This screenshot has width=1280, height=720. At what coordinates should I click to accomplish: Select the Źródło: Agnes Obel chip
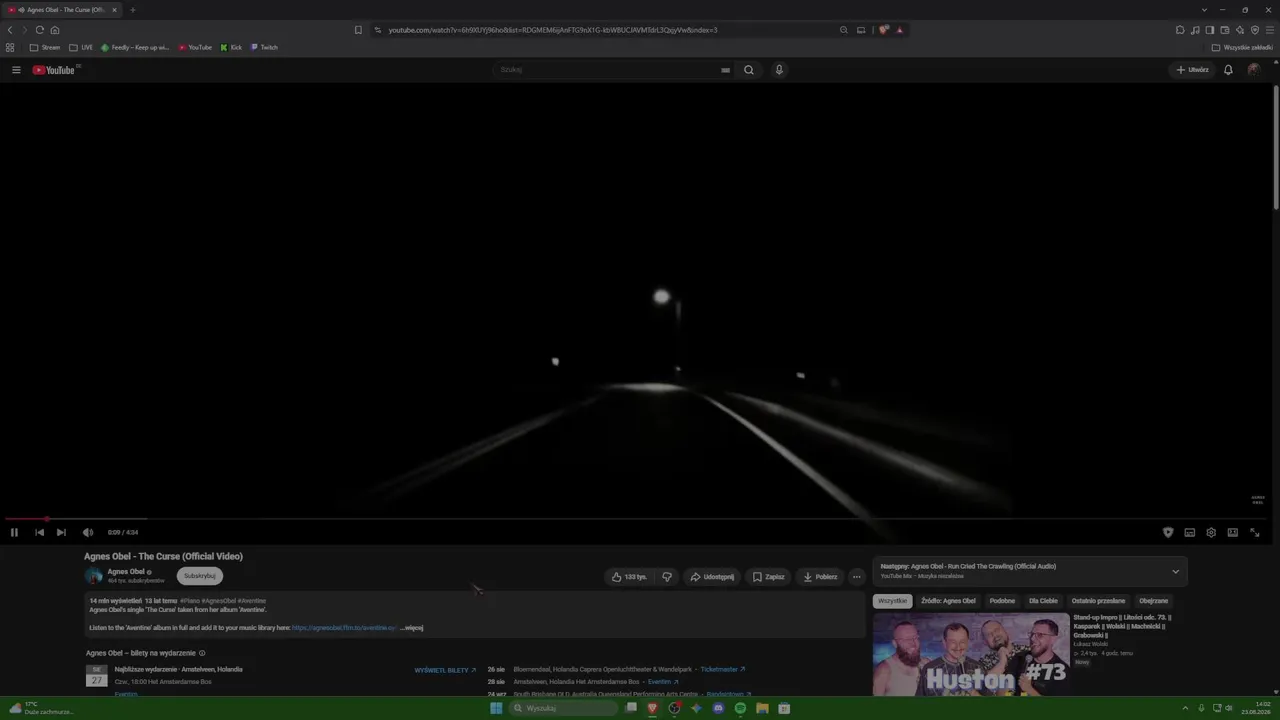pyautogui.click(x=948, y=601)
